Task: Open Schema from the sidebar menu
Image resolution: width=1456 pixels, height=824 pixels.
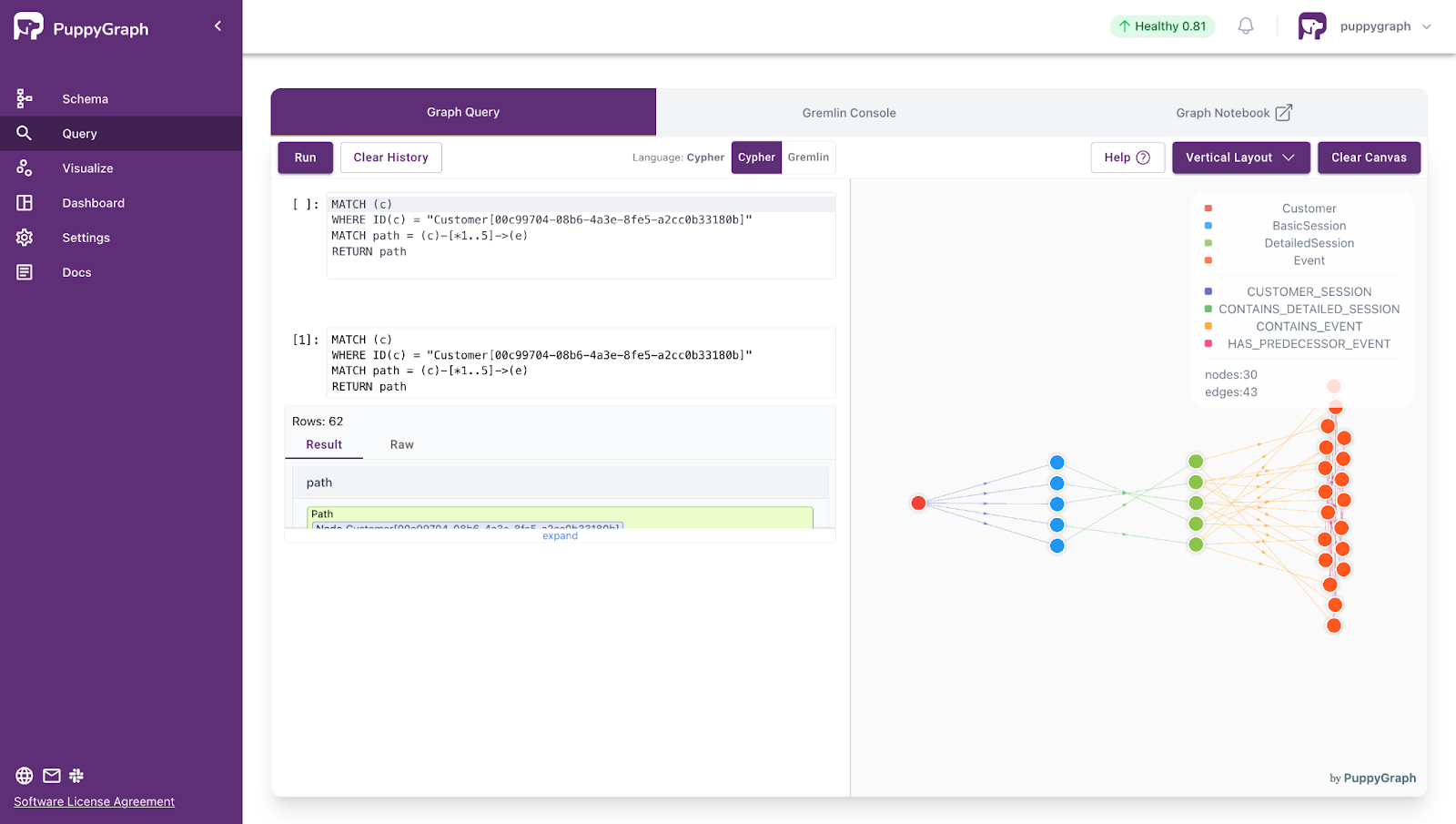Action: coord(85,98)
